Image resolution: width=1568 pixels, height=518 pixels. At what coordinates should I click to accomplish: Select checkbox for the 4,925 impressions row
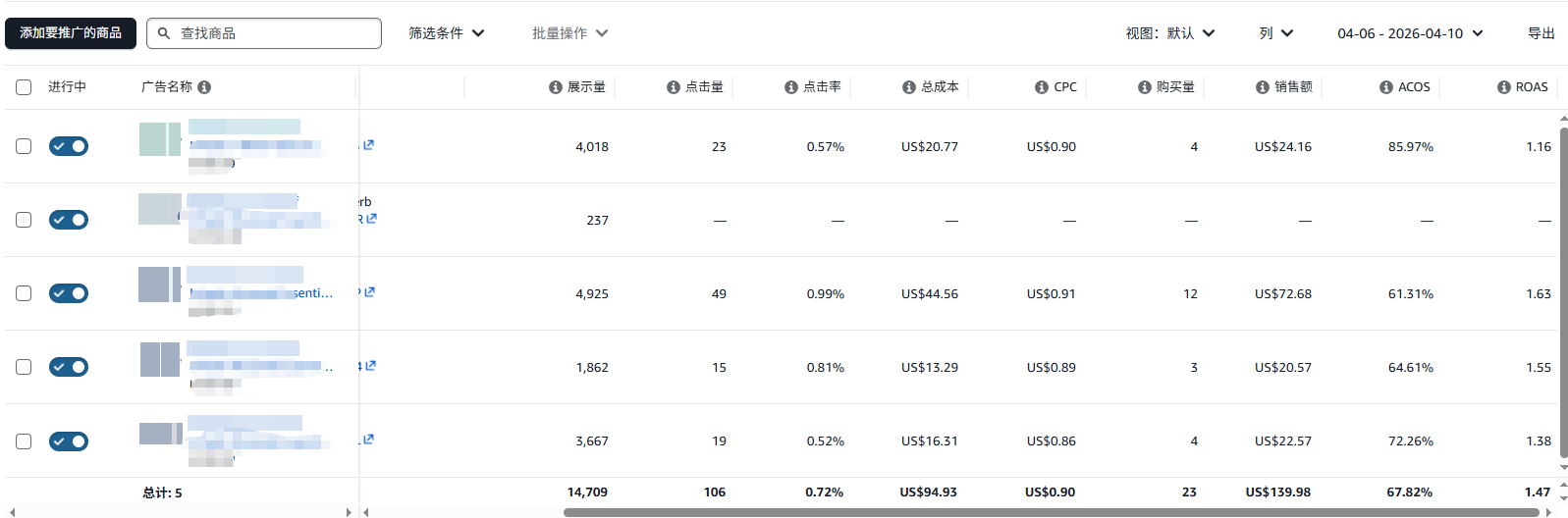[x=24, y=293]
